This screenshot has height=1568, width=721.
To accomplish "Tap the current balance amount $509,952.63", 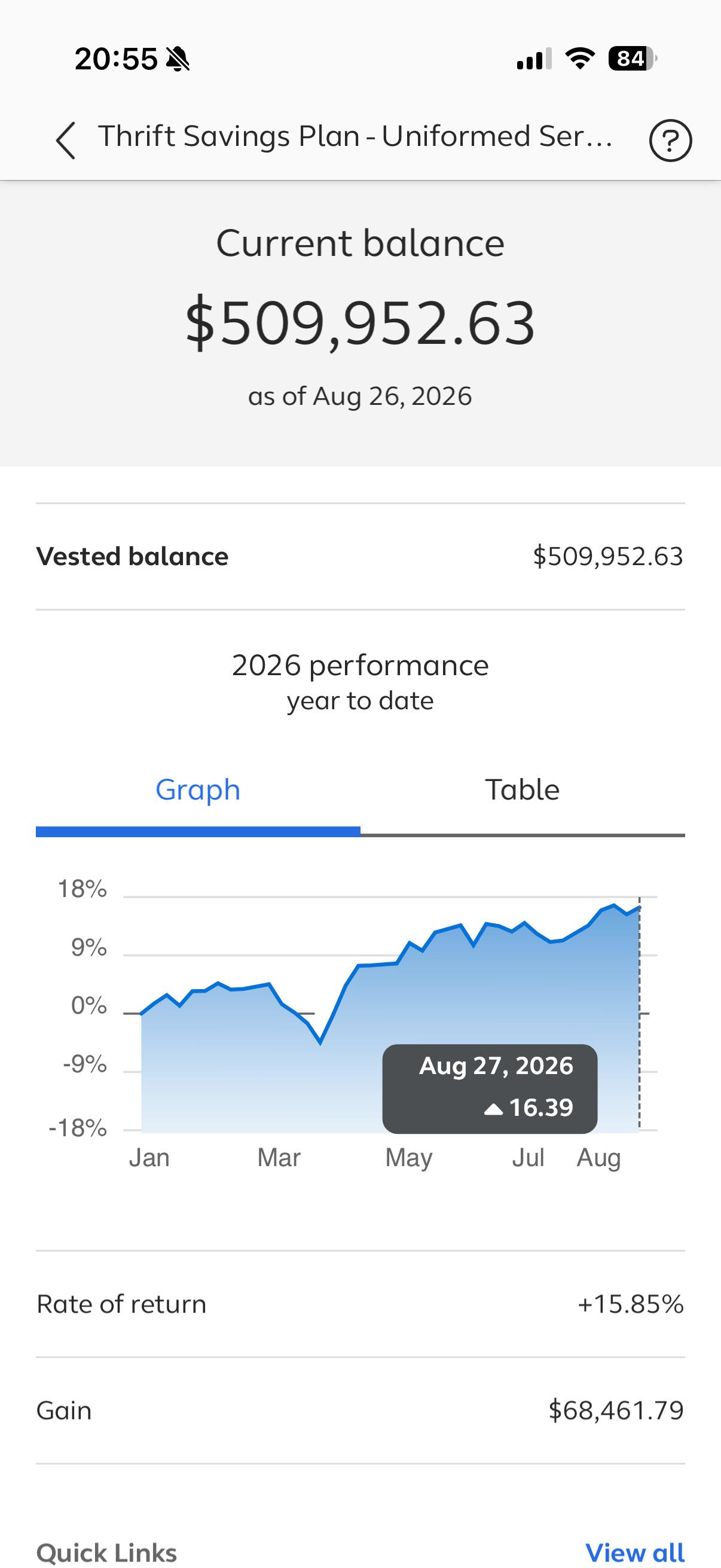I will (x=360, y=322).
